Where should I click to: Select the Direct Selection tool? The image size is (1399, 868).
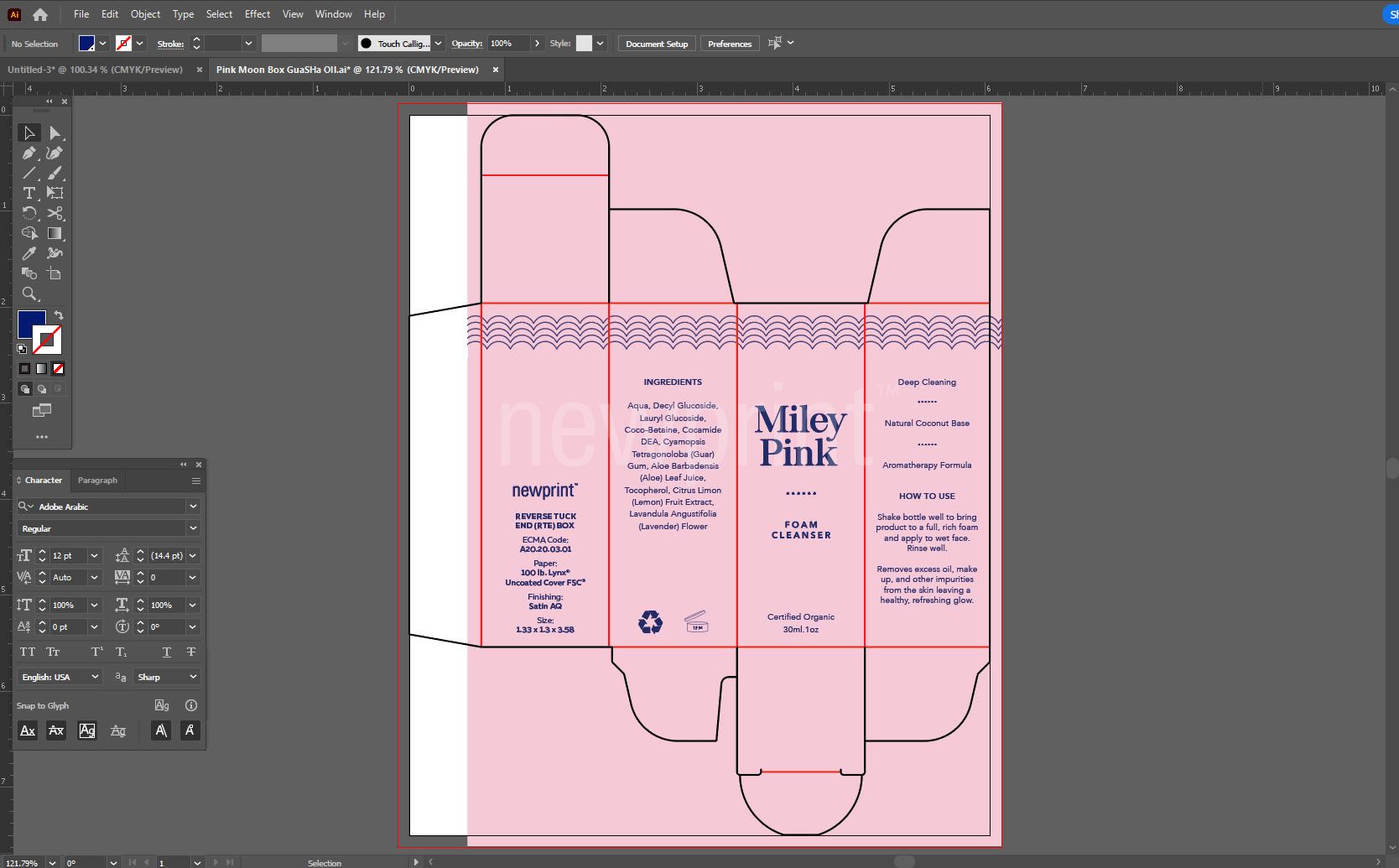[x=55, y=133]
